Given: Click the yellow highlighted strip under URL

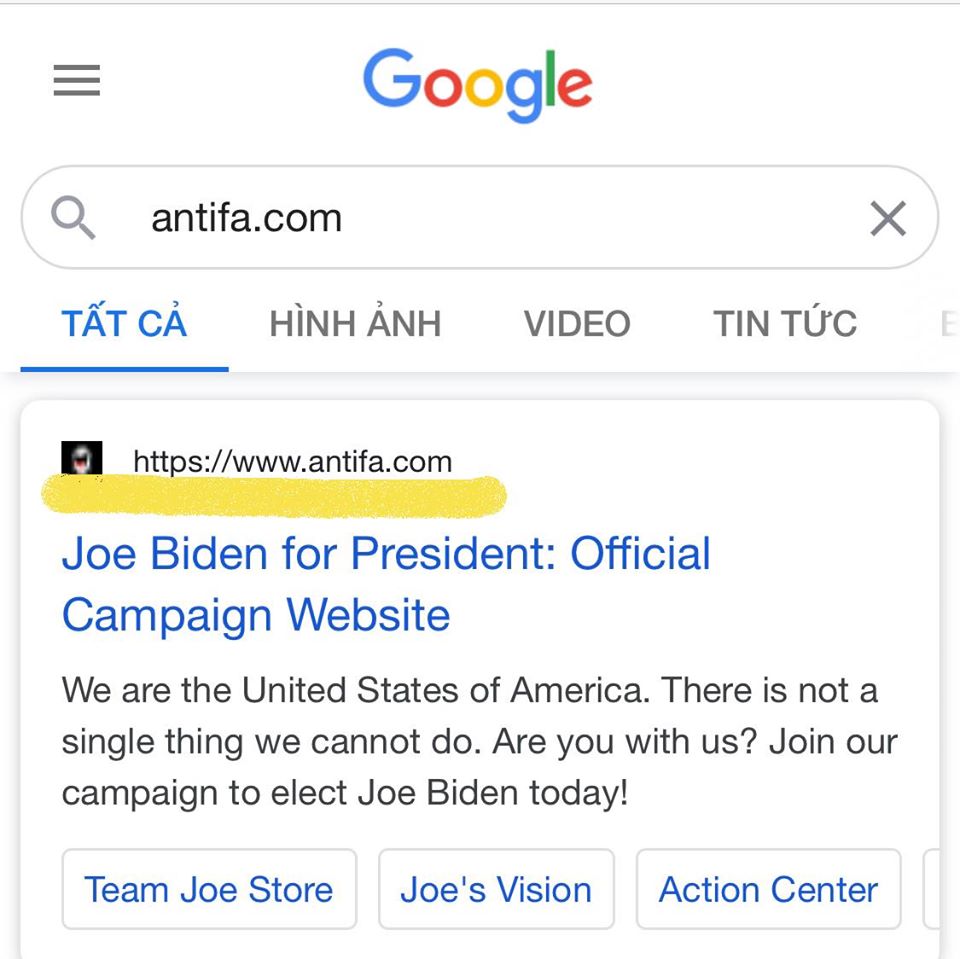Looking at the screenshot, I should (x=274, y=495).
